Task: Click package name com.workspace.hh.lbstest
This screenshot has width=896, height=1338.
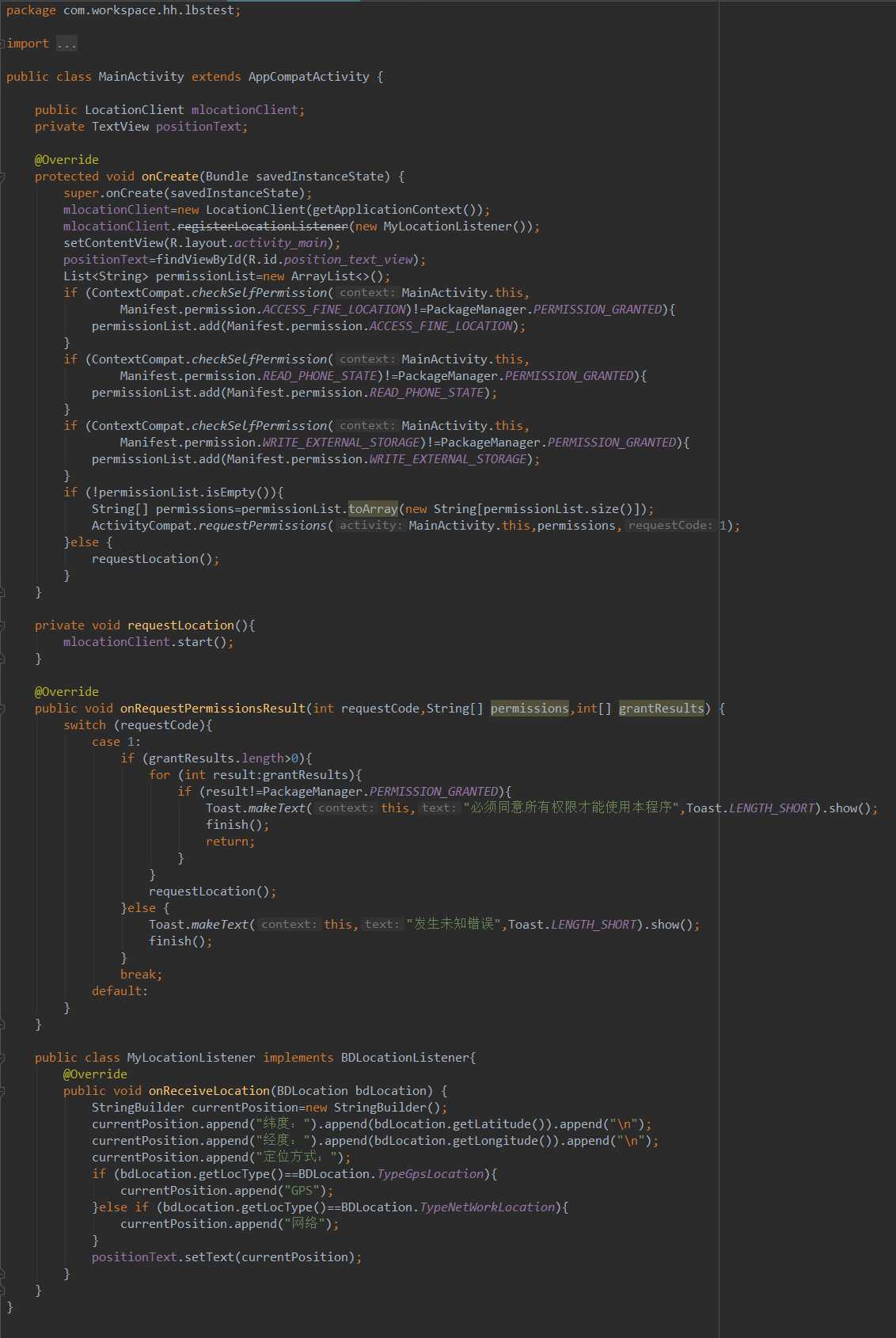Action: coord(148,10)
